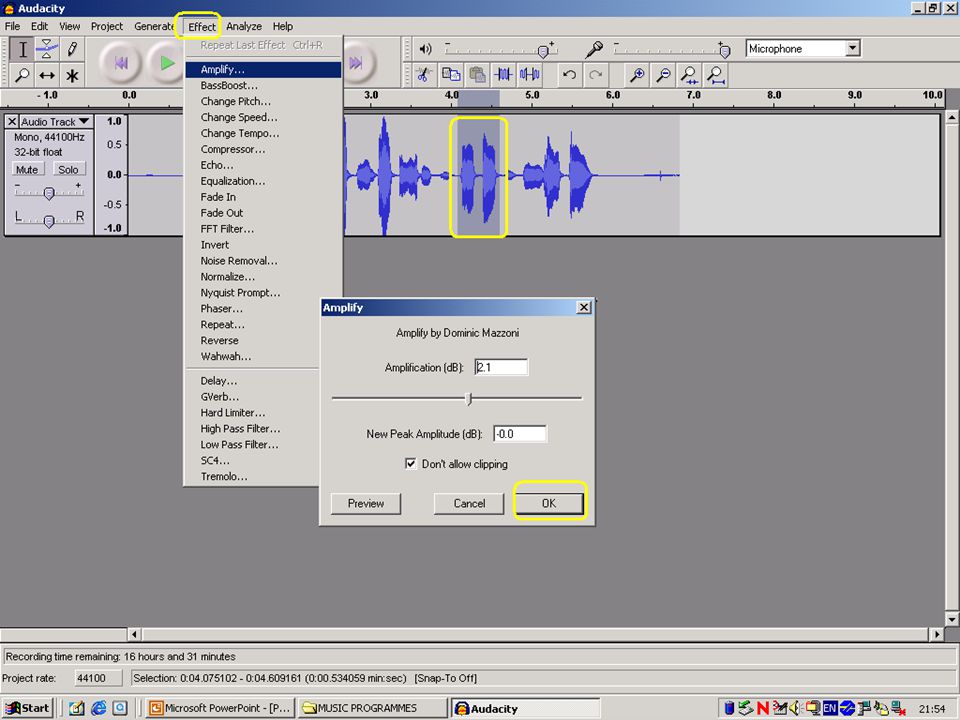This screenshot has height=720, width=960.
Task: Select the Selection (I-beam) tool
Action: [x=22, y=49]
